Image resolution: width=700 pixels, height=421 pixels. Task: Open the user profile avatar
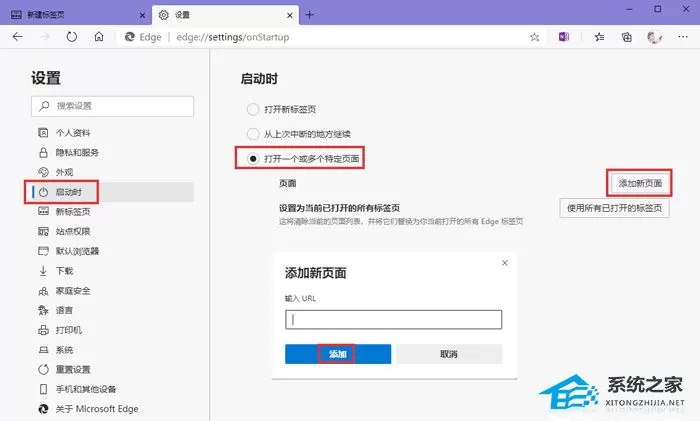[x=654, y=37]
